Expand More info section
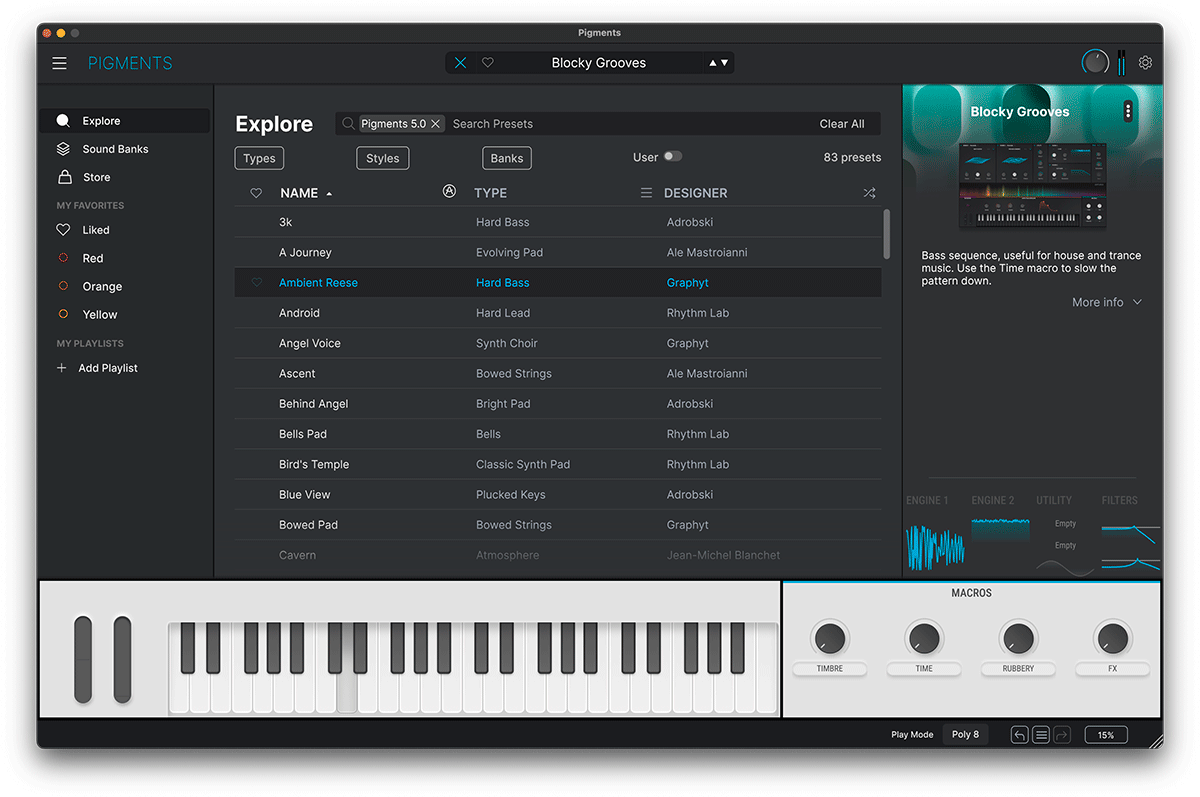The image size is (1200, 797). click(x=1106, y=302)
